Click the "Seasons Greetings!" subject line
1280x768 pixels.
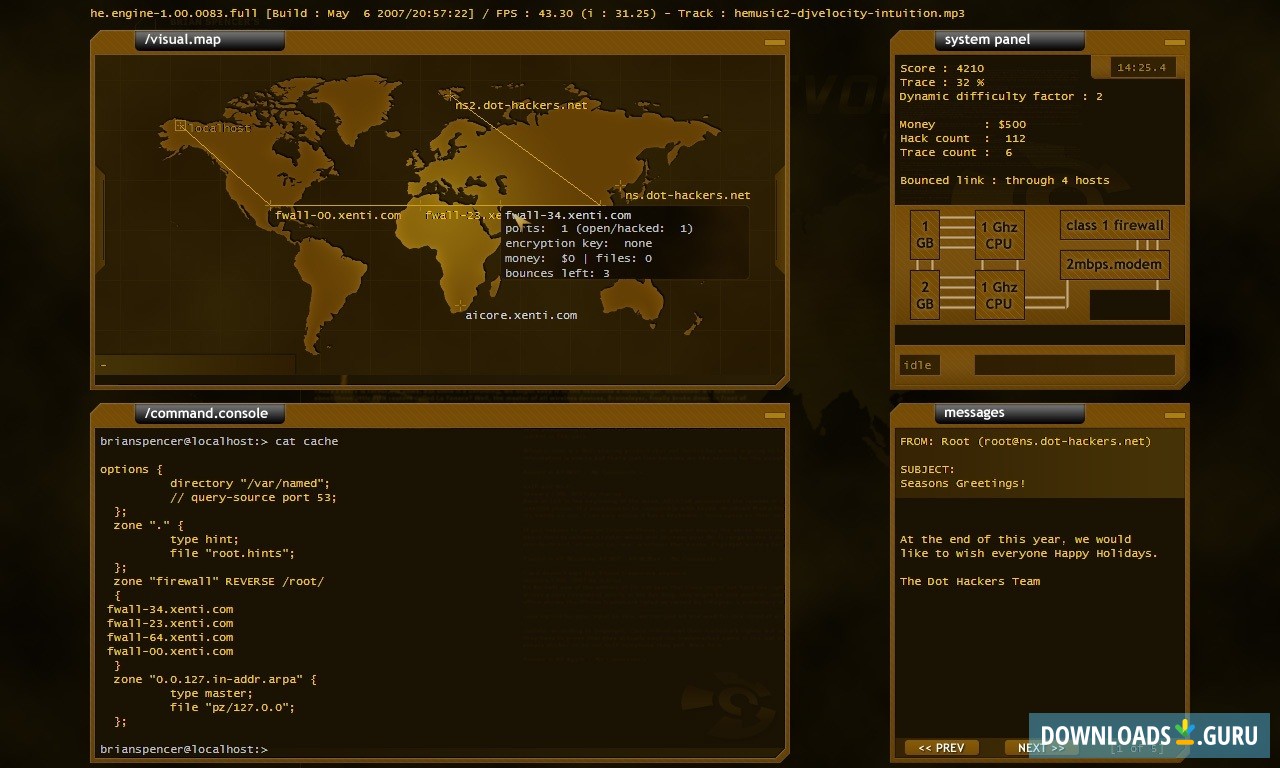coord(963,483)
